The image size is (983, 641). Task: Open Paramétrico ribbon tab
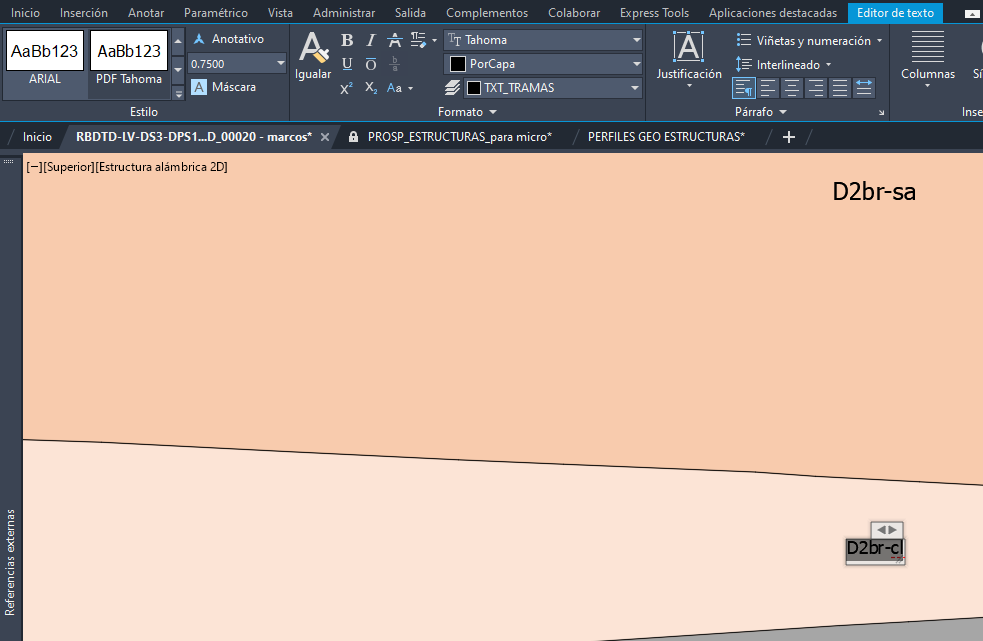(x=216, y=13)
